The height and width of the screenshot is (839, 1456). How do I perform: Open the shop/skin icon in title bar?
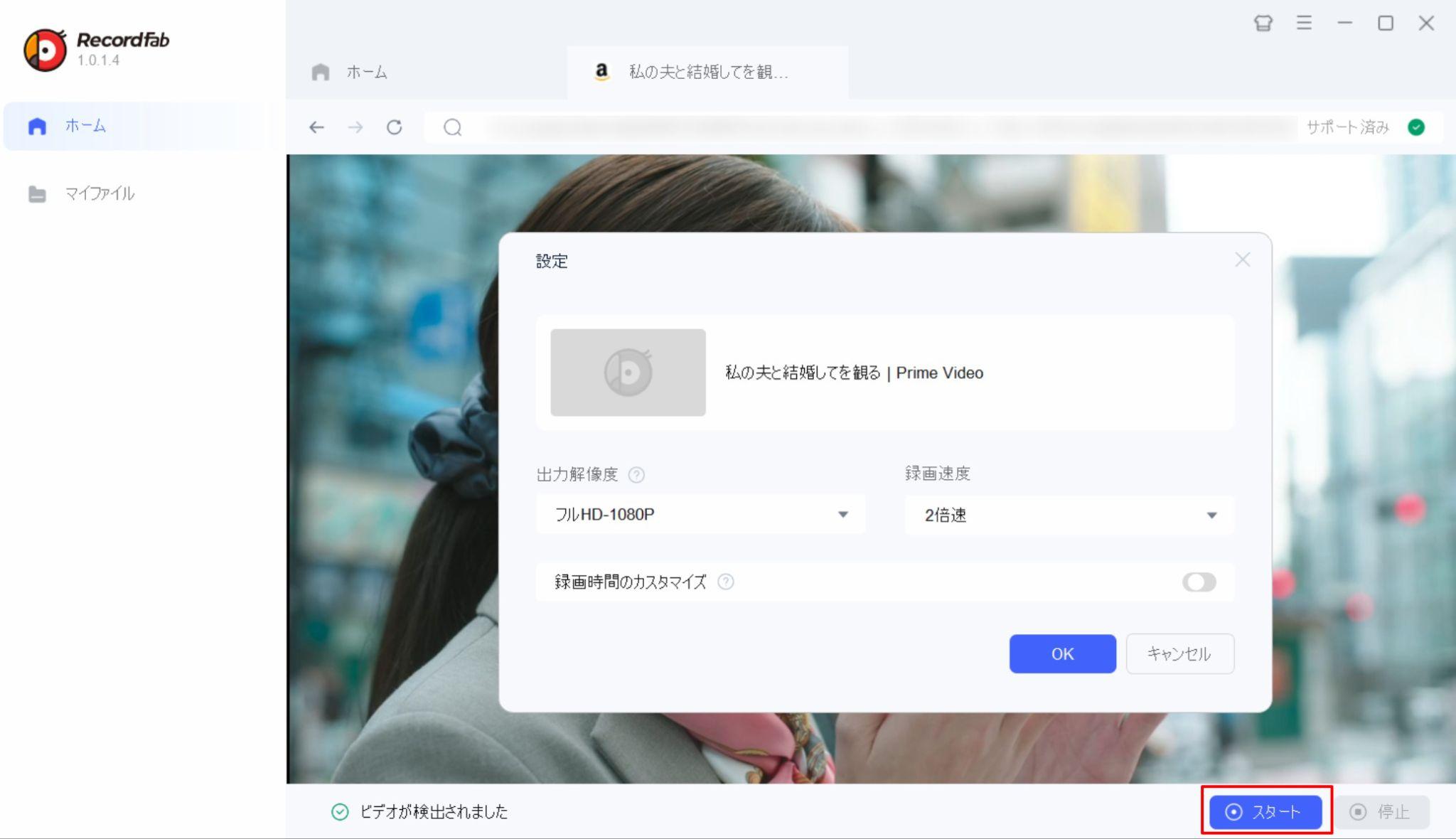[1263, 23]
